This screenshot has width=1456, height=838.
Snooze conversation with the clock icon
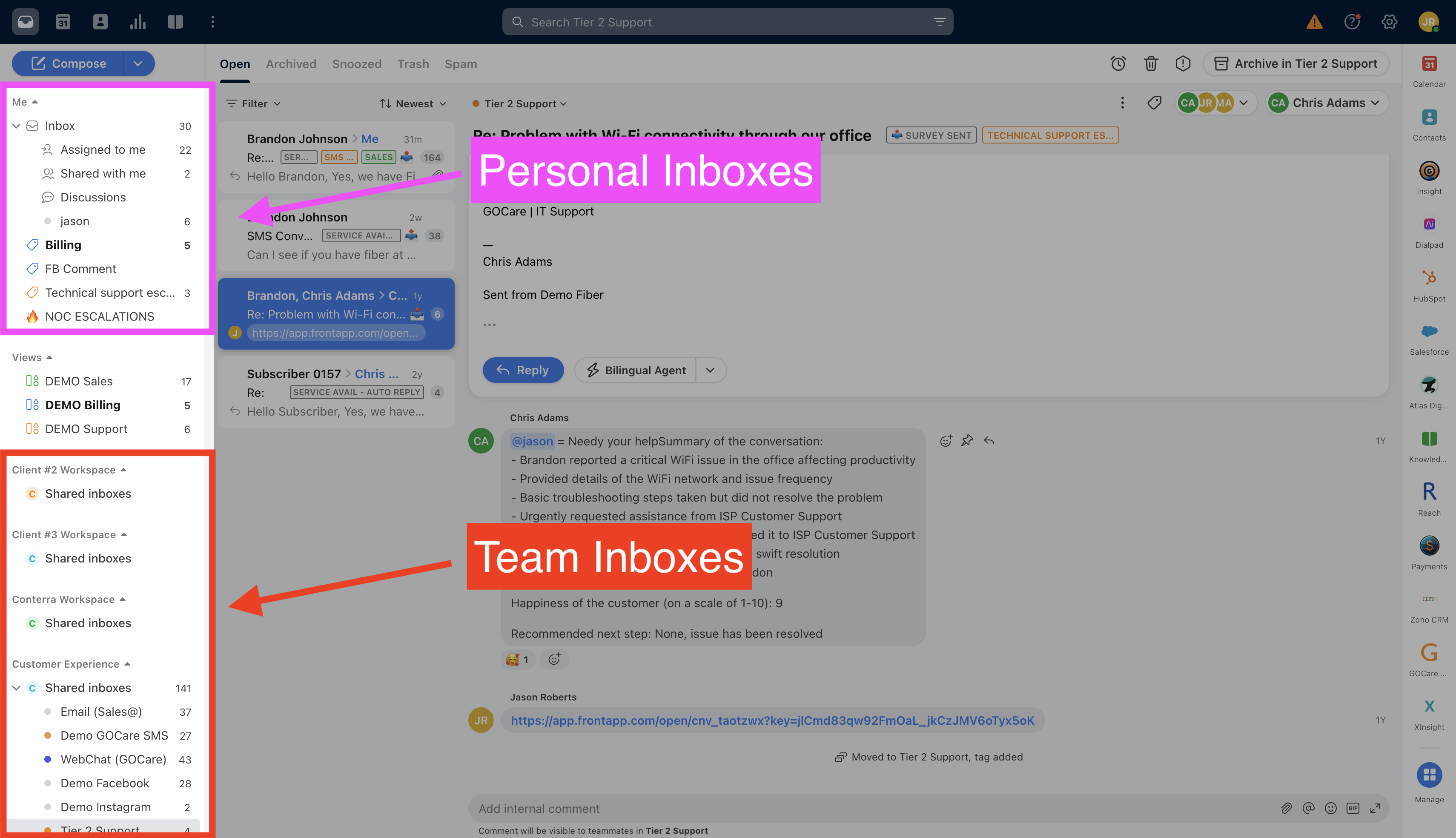click(1118, 63)
